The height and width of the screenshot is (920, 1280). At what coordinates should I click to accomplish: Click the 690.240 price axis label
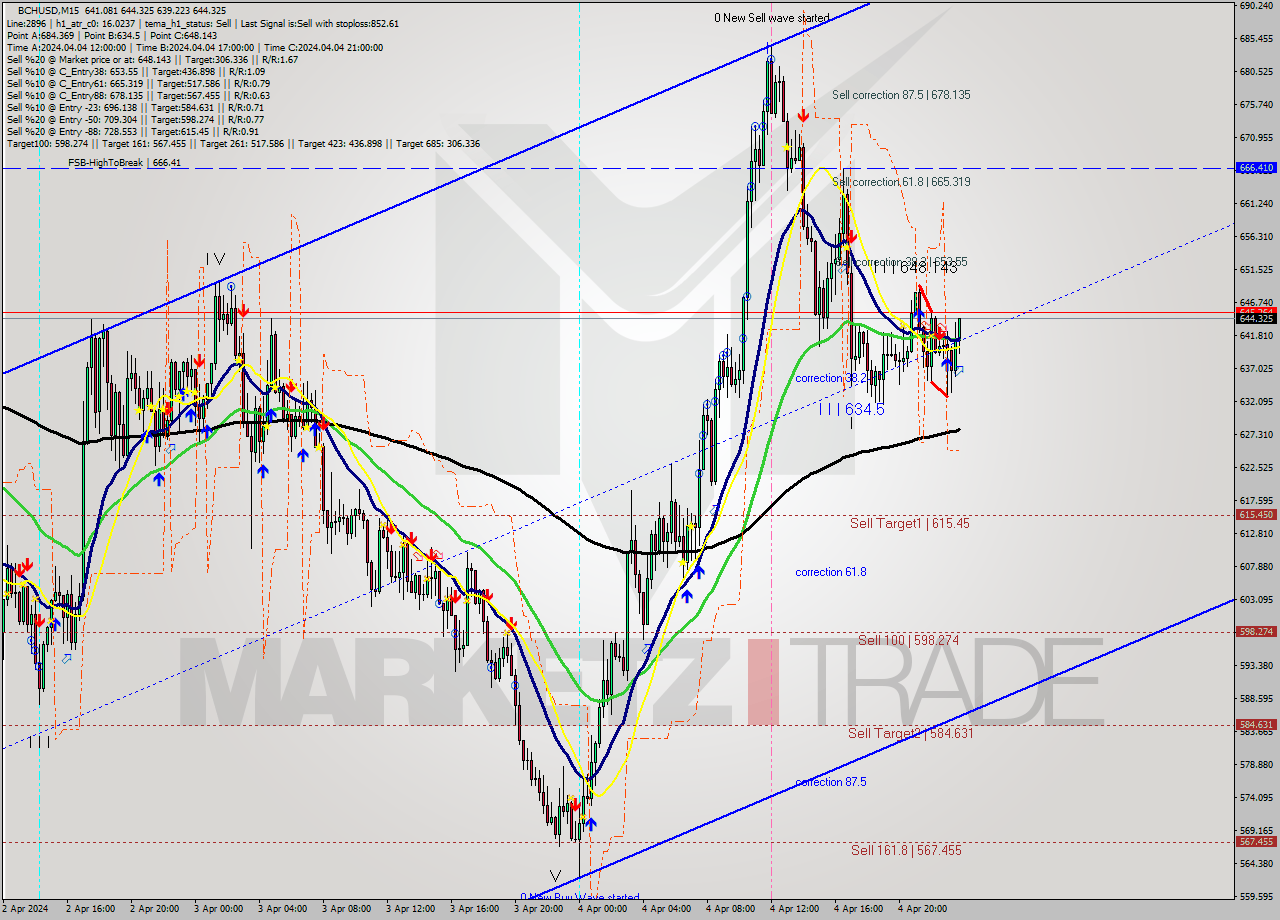click(1256, 6)
